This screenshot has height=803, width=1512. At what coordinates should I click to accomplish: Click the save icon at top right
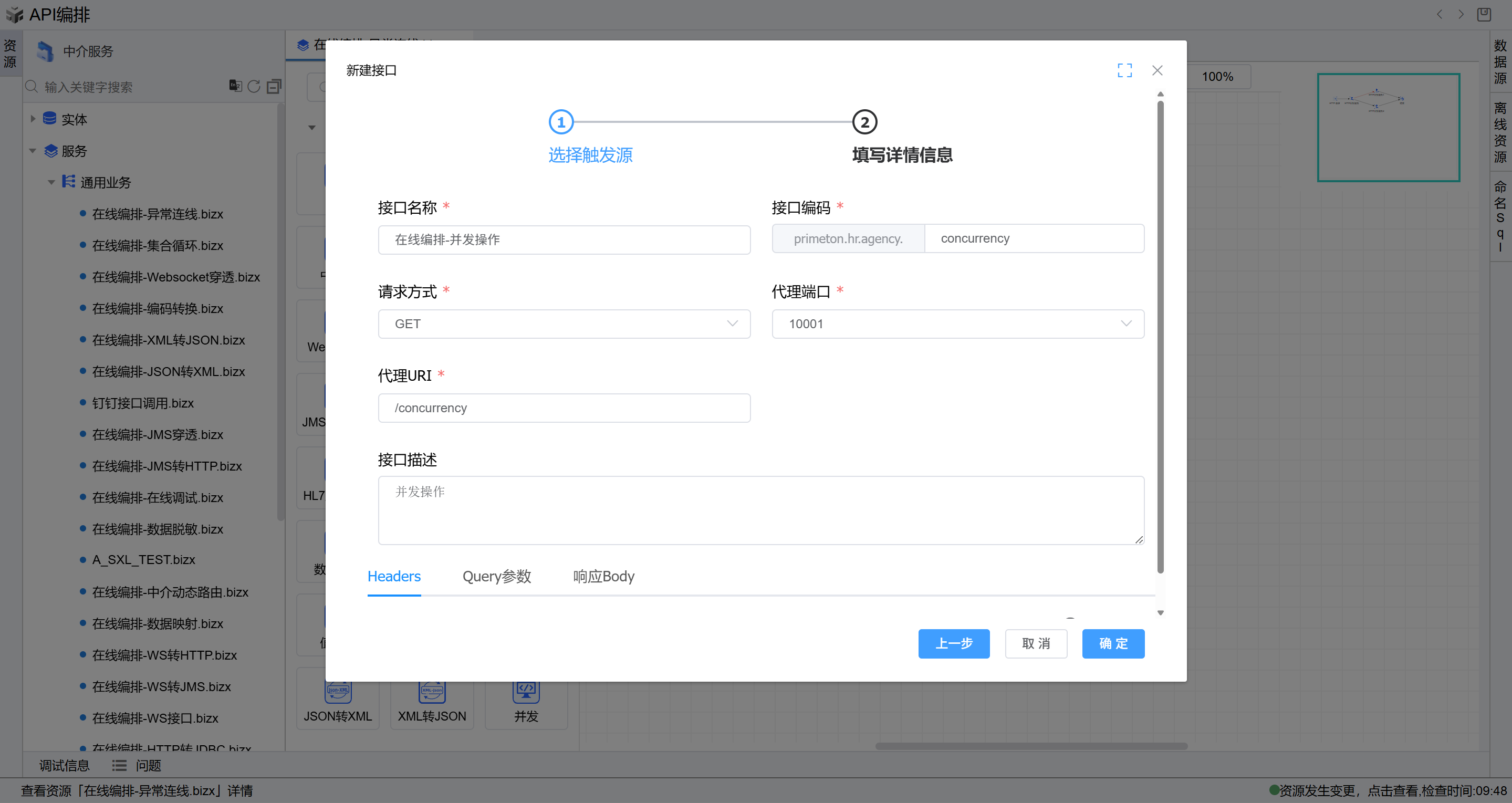click(x=1483, y=14)
